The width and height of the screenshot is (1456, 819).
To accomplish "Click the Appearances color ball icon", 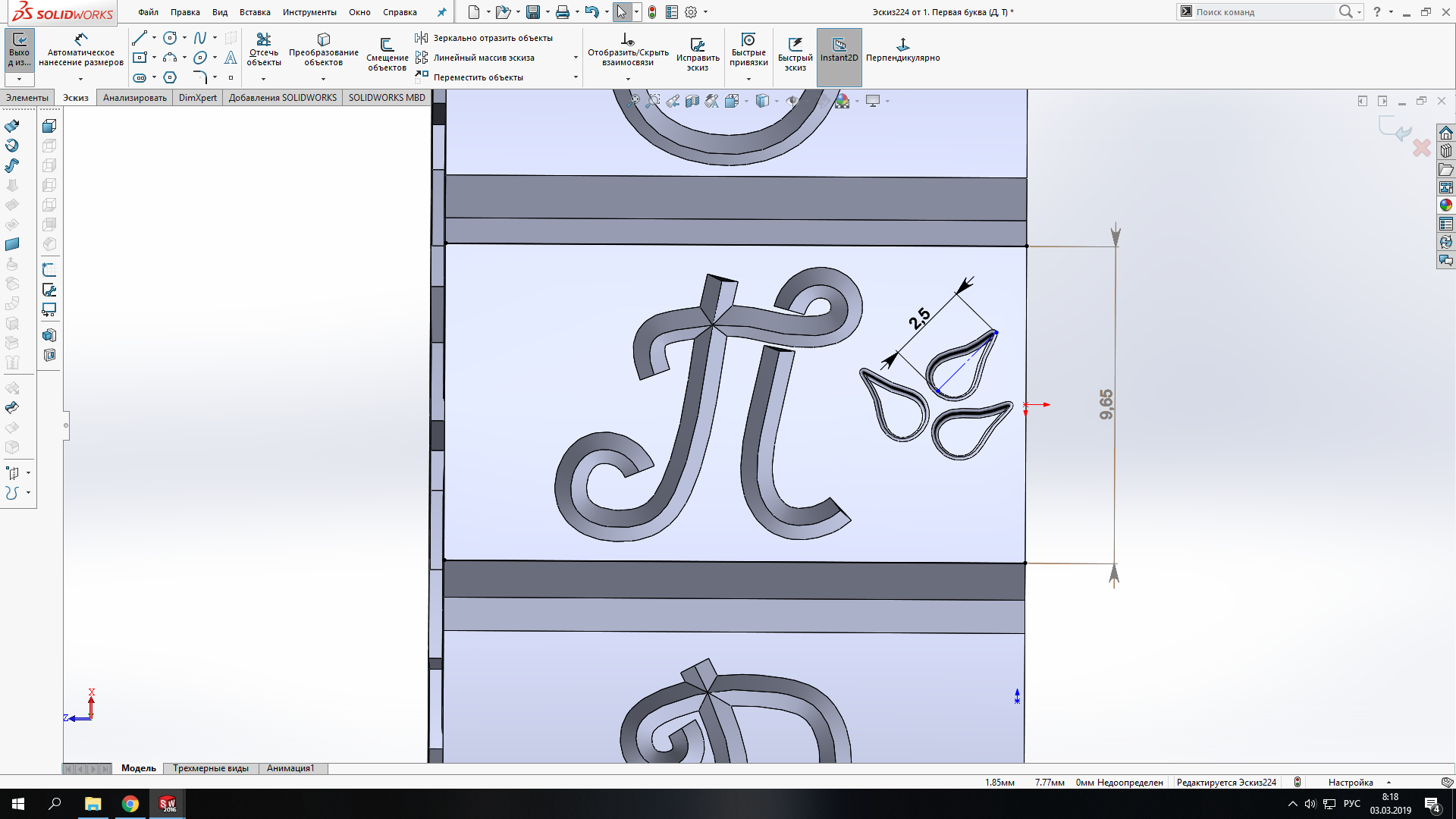I will 1446,205.
